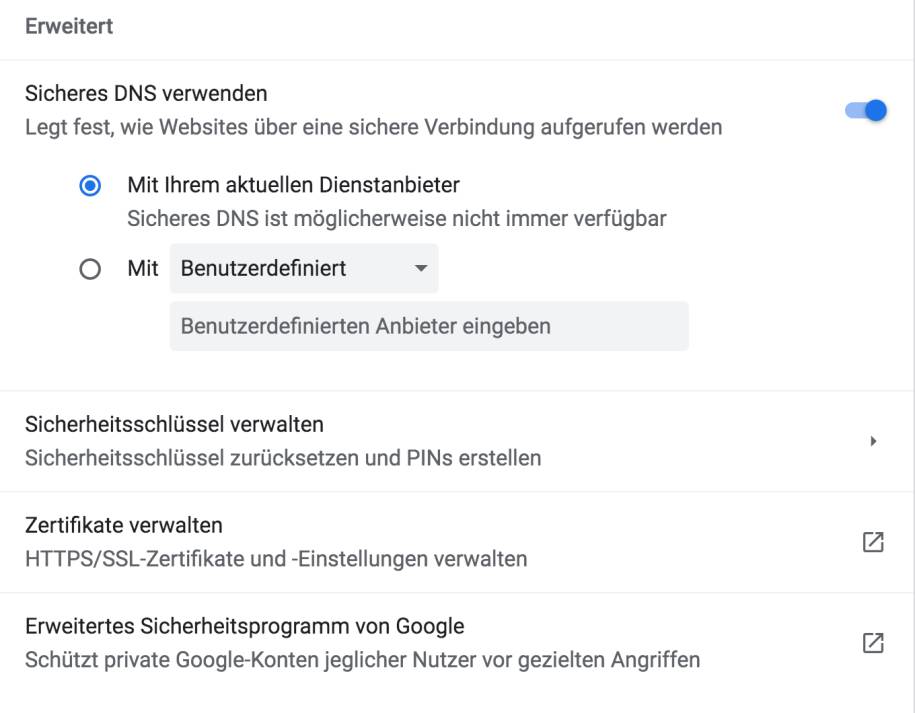This screenshot has height=713, width=915.
Task: Click the Mit label beside the custom provider dropdown
Action: (143, 268)
